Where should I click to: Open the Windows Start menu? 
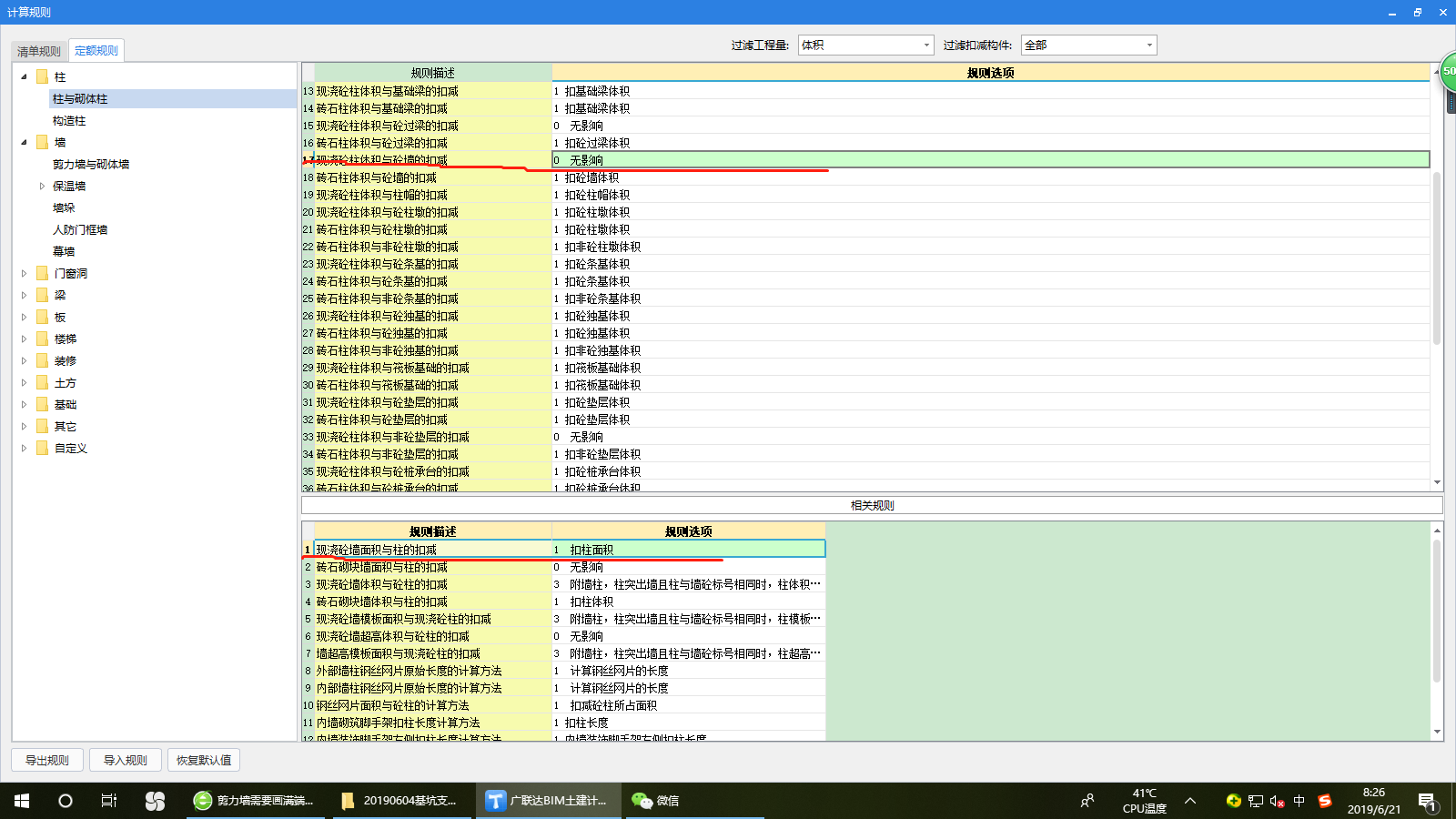click(22, 801)
